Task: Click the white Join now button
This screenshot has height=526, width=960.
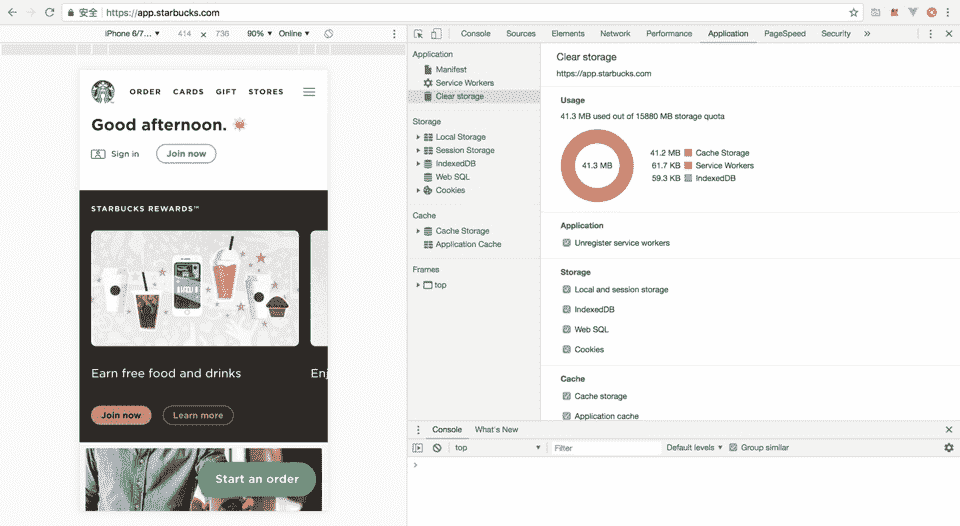Action: click(186, 154)
